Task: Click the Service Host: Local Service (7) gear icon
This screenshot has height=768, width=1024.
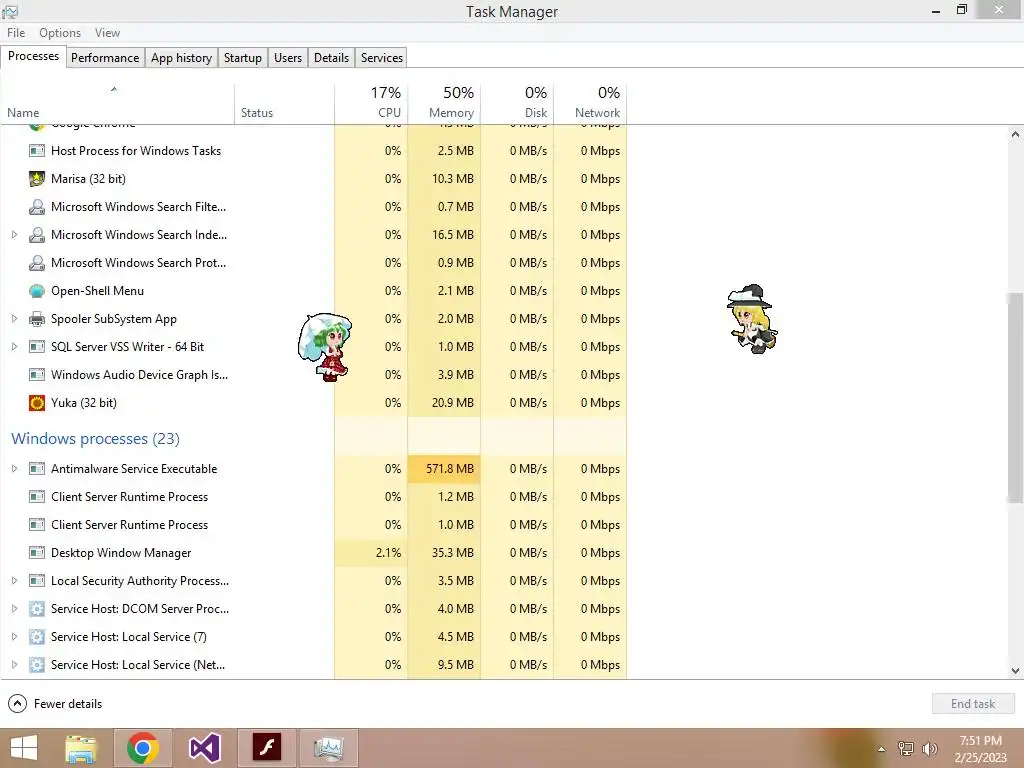Action: [37, 637]
